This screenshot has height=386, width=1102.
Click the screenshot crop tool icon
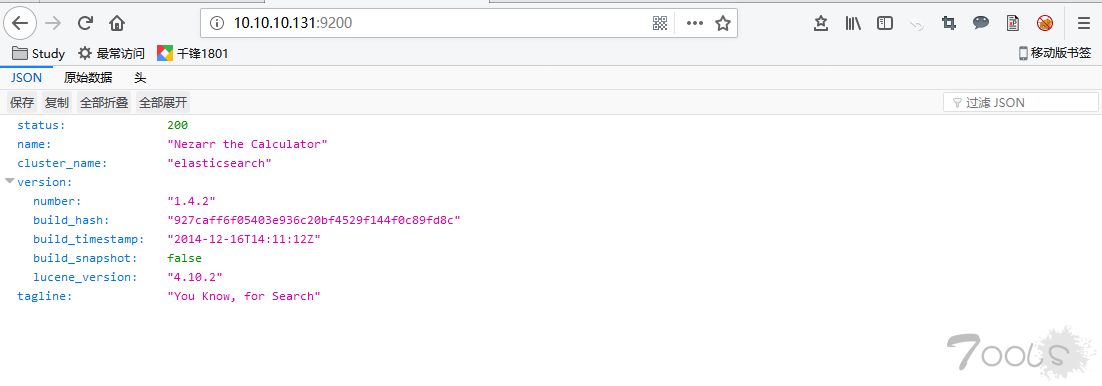949,23
